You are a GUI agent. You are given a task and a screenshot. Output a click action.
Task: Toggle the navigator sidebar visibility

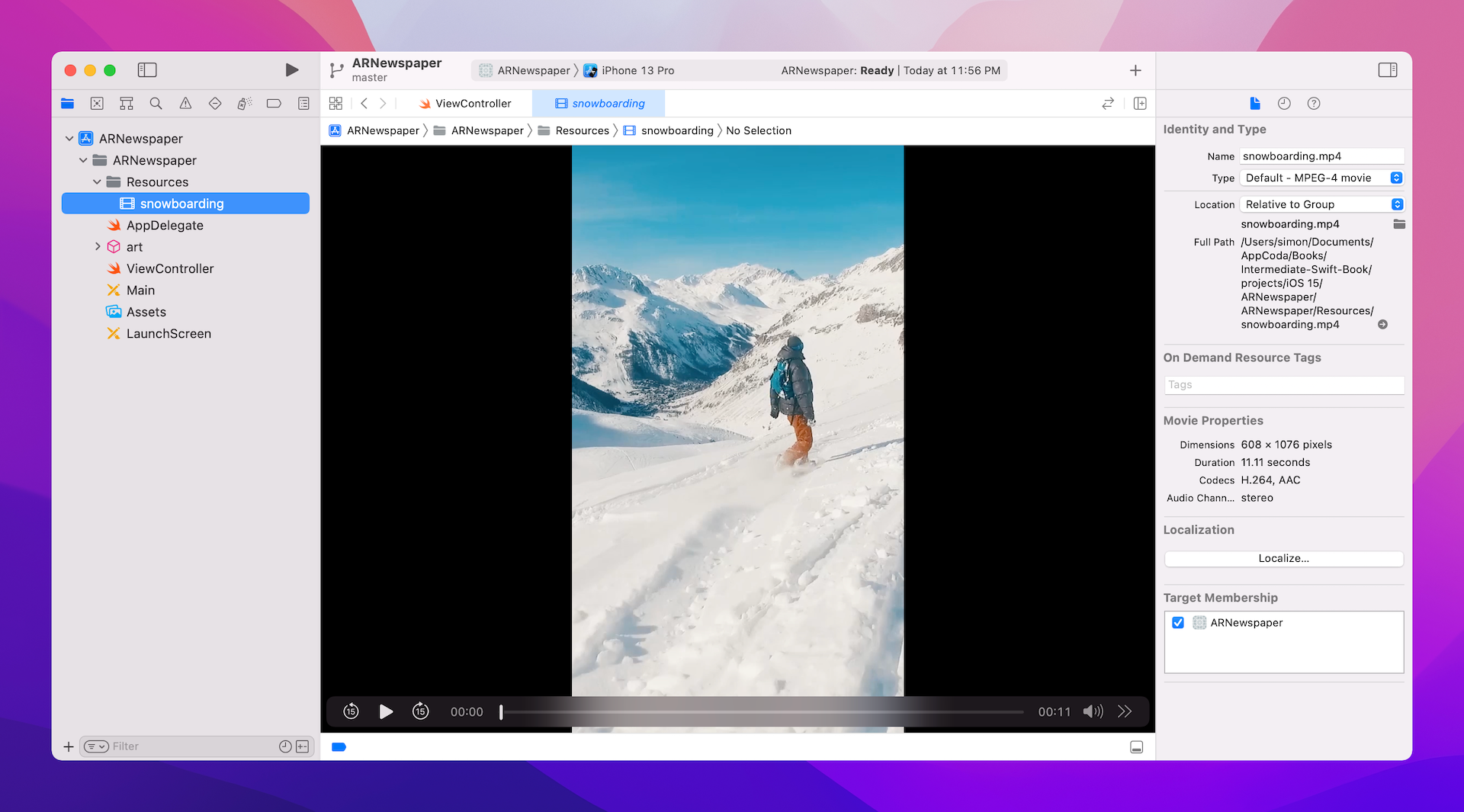coord(147,70)
